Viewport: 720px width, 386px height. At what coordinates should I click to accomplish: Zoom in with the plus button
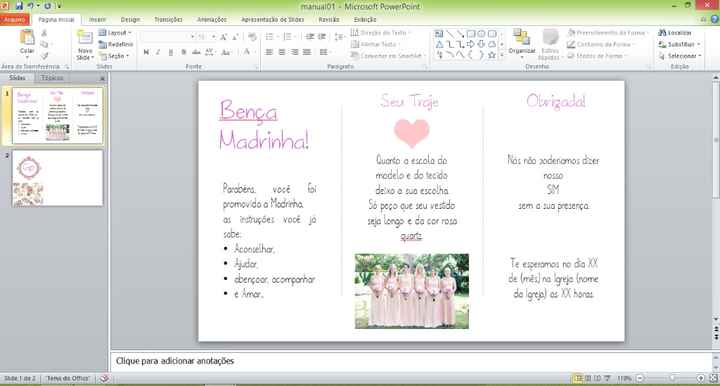pos(701,378)
